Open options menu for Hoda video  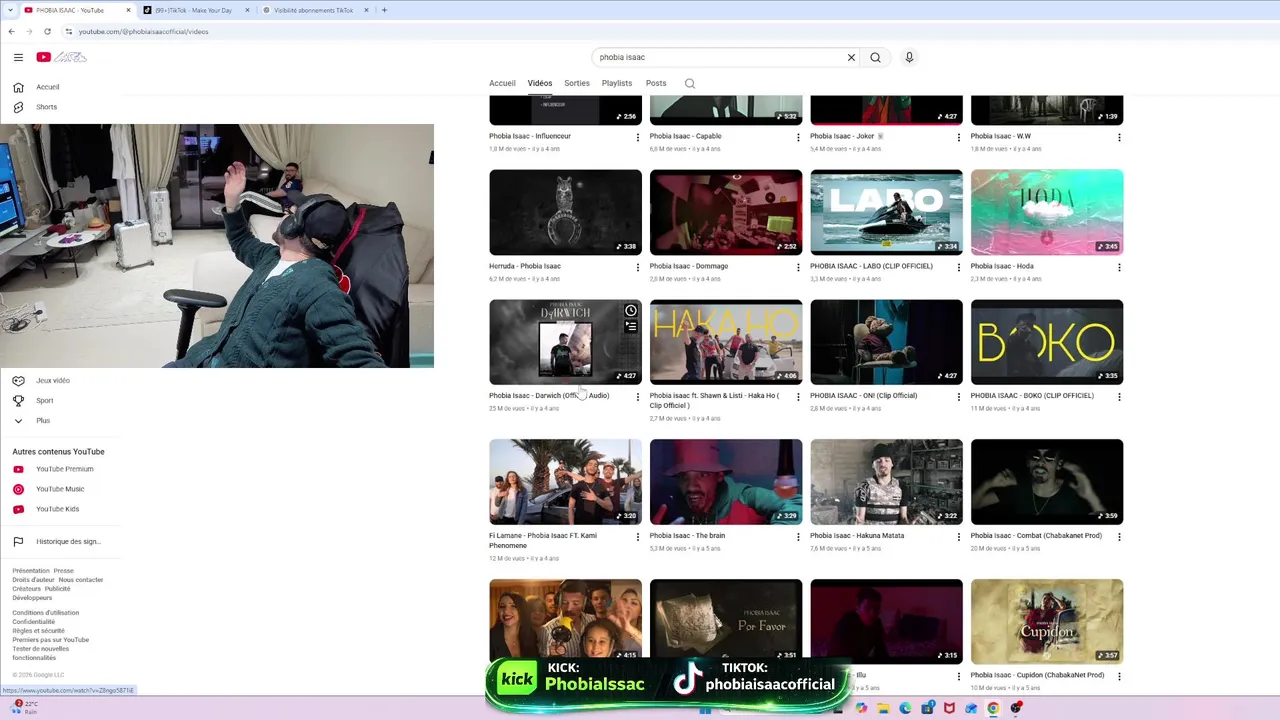tap(1119, 267)
